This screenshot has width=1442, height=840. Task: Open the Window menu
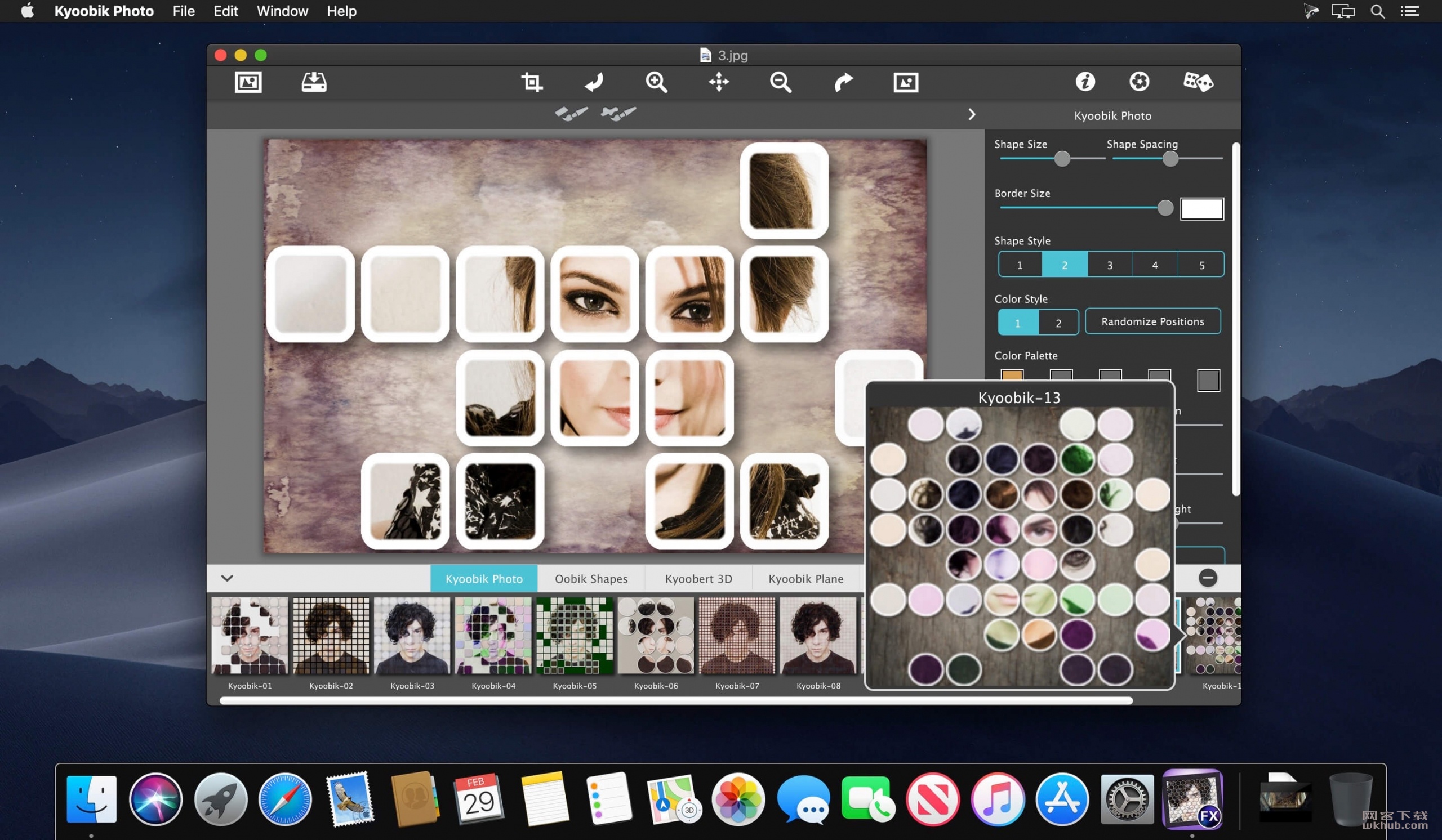282,11
